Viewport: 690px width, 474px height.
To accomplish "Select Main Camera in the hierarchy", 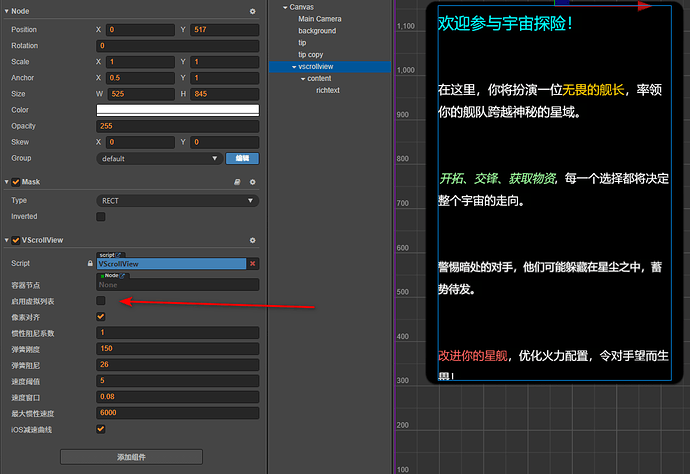I will 319,19.
